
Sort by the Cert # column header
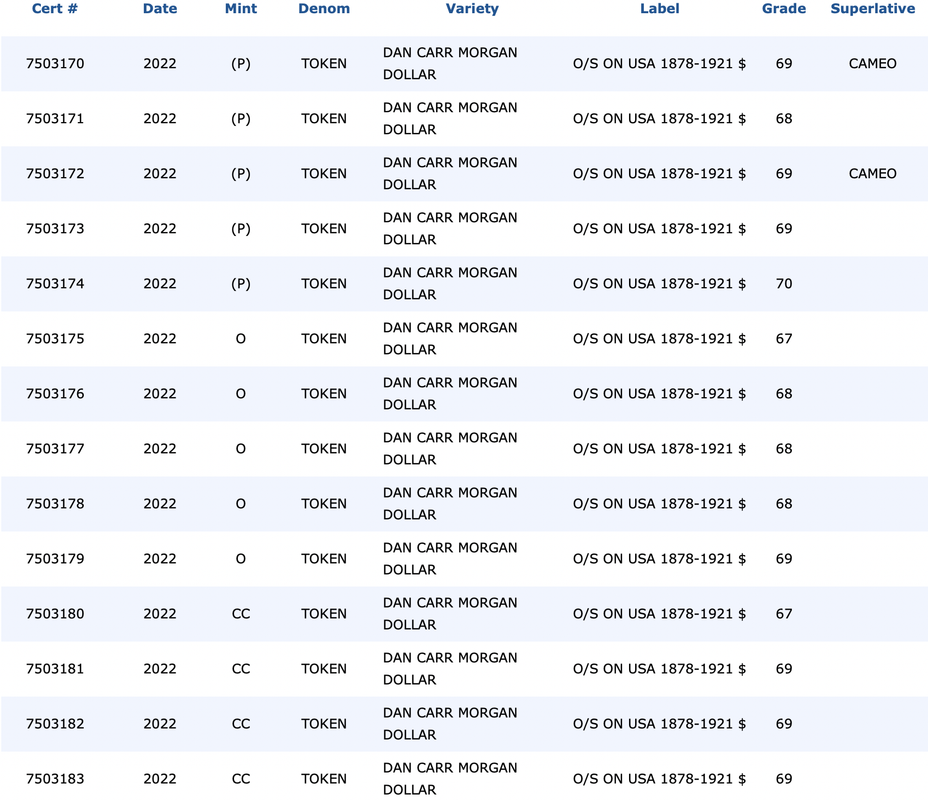pyautogui.click(x=54, y=9)
